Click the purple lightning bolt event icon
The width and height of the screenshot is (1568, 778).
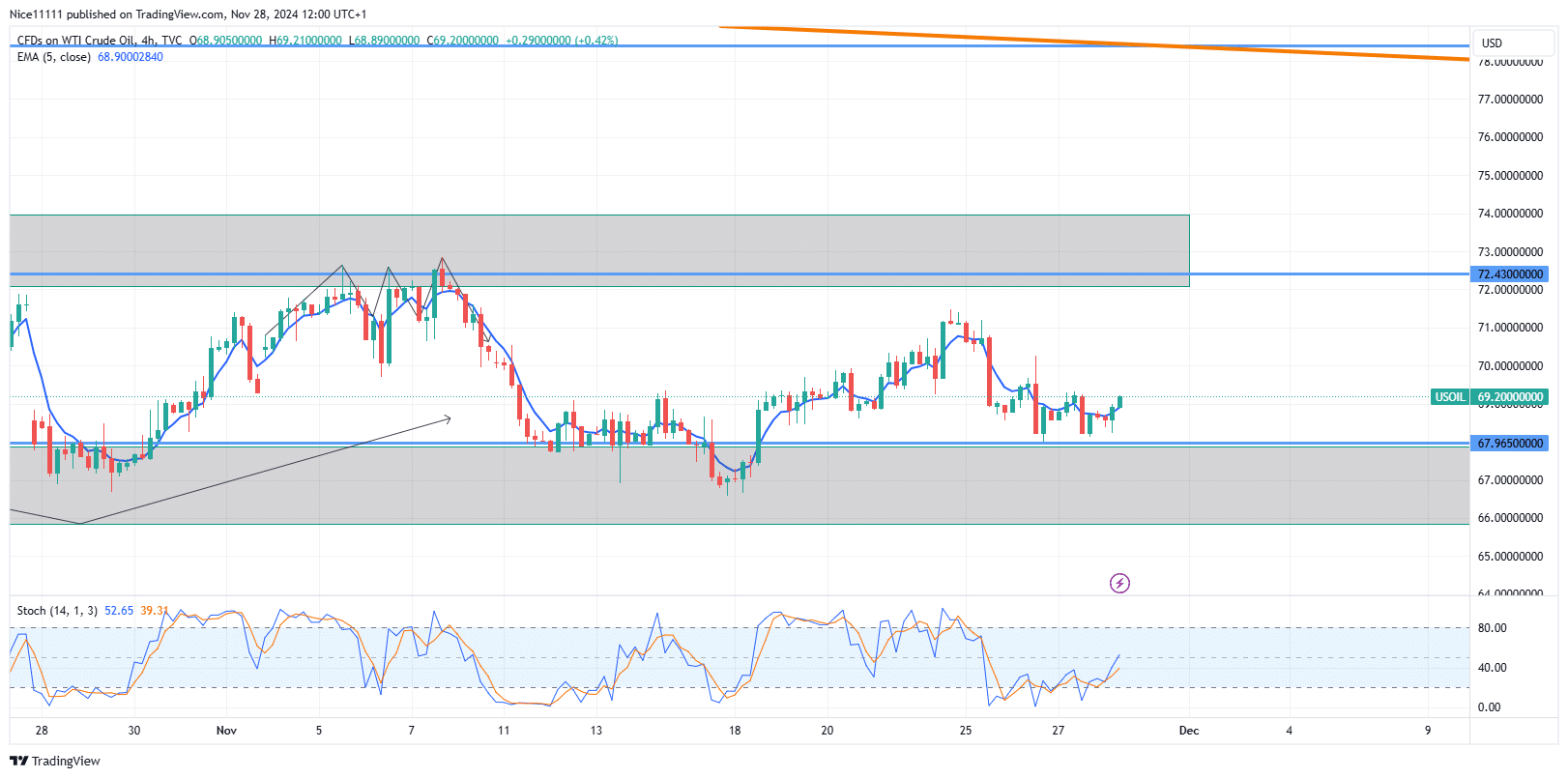tap(1119, 583)
